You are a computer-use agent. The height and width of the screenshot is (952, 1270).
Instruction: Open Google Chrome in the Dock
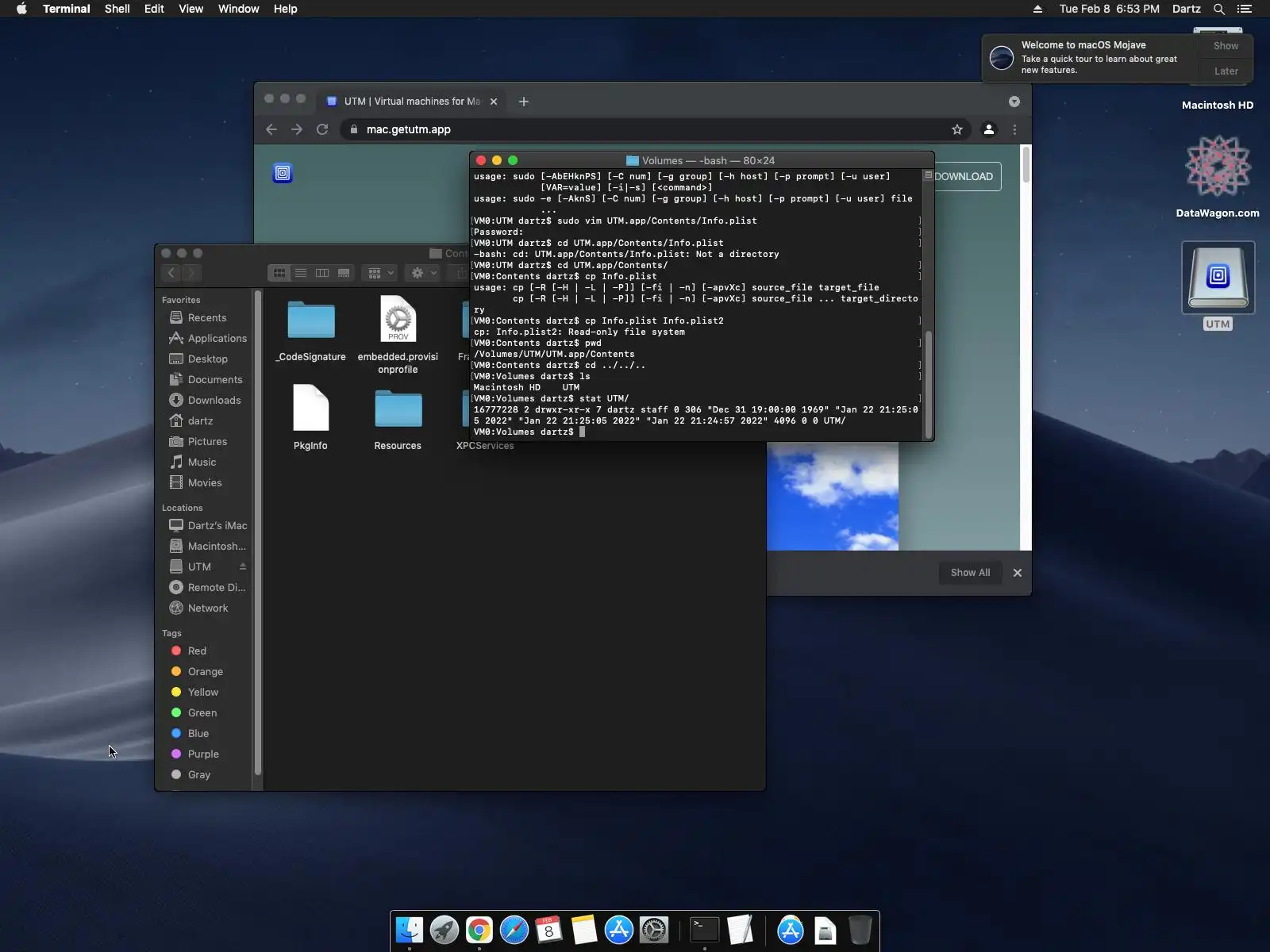click(x=479, y=930)
